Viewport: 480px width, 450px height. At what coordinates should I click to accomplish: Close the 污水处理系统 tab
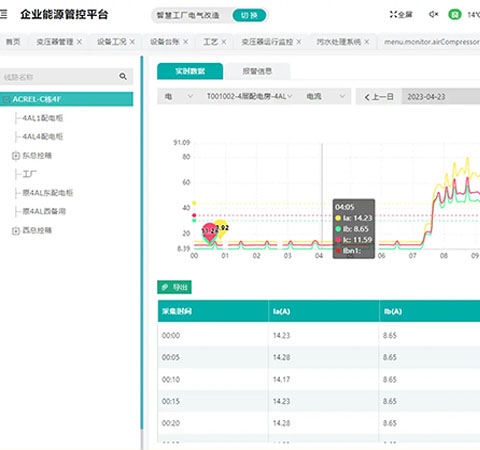pos(367,42)
